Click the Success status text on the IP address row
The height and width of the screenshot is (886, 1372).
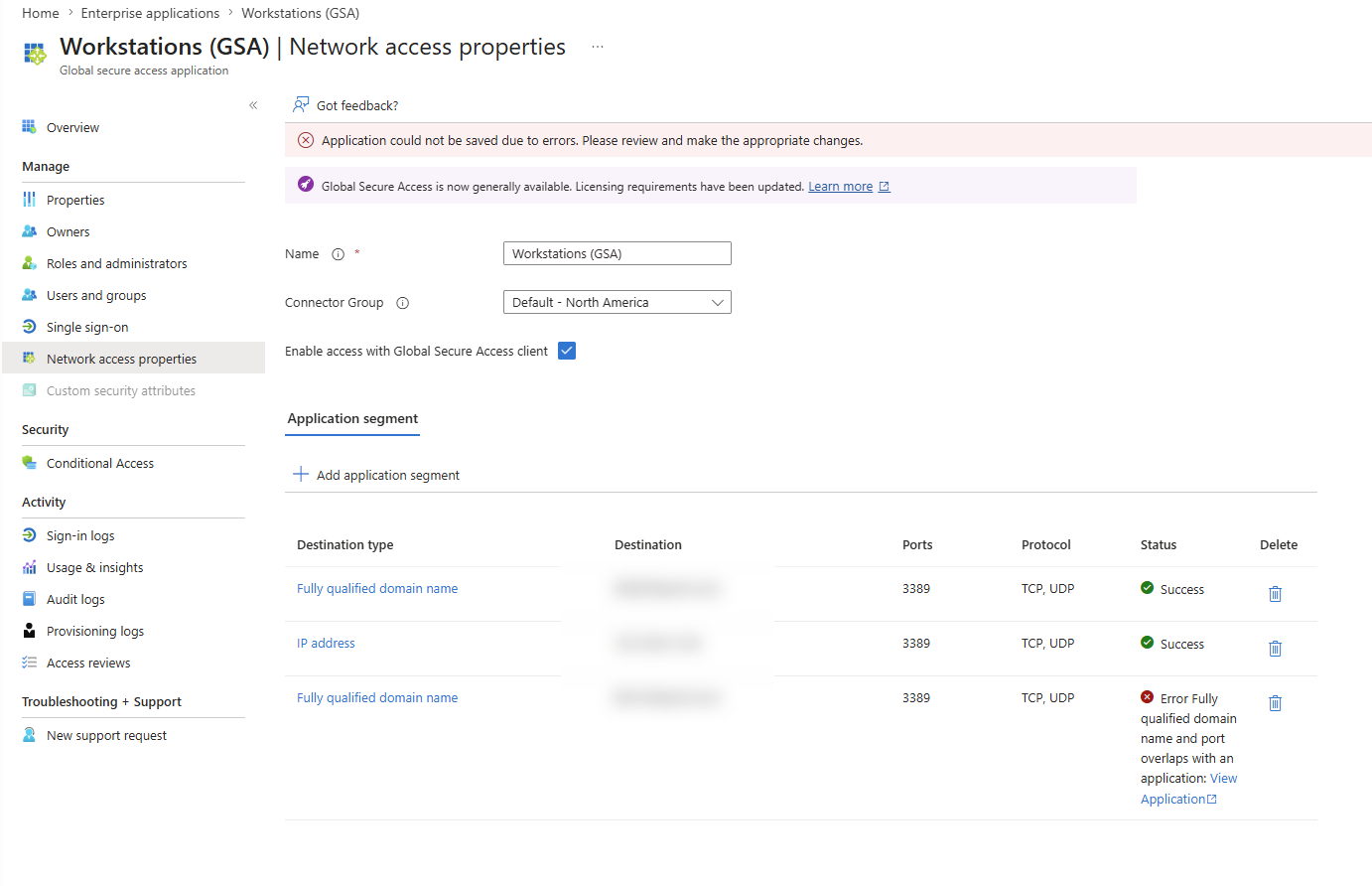point(1182,645)
